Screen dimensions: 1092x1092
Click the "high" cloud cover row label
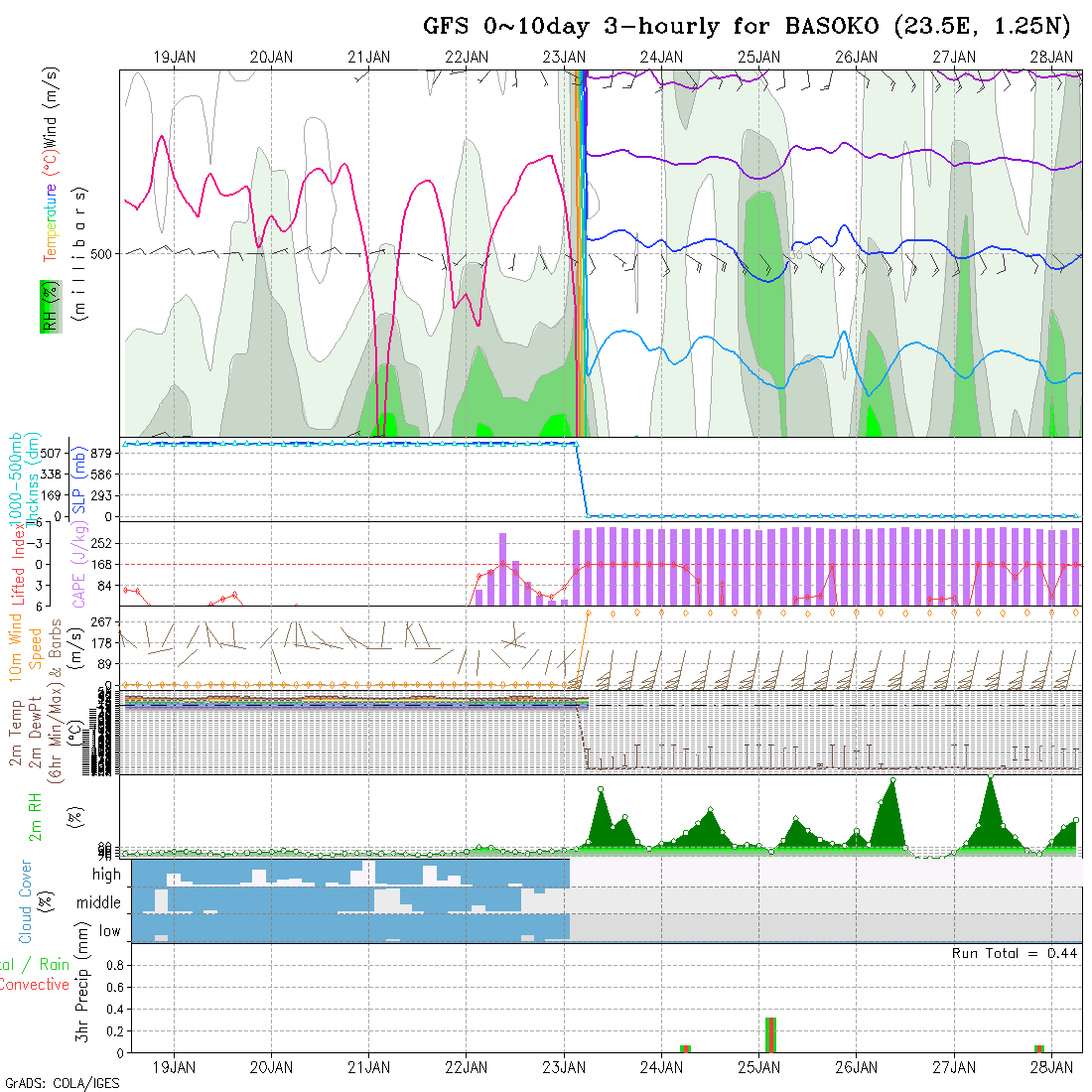pos(106,875)
